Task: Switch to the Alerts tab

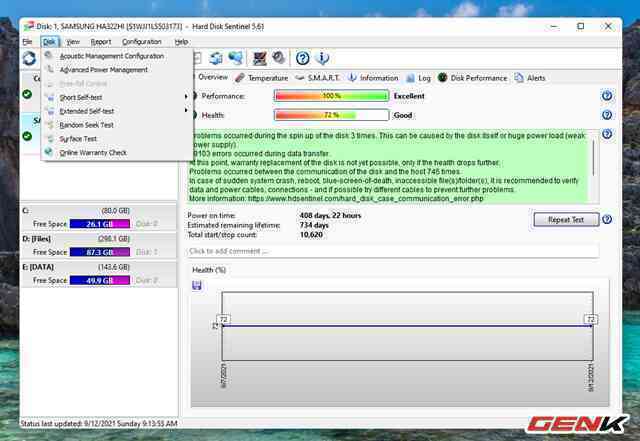Action: click(x=530, y=78)
